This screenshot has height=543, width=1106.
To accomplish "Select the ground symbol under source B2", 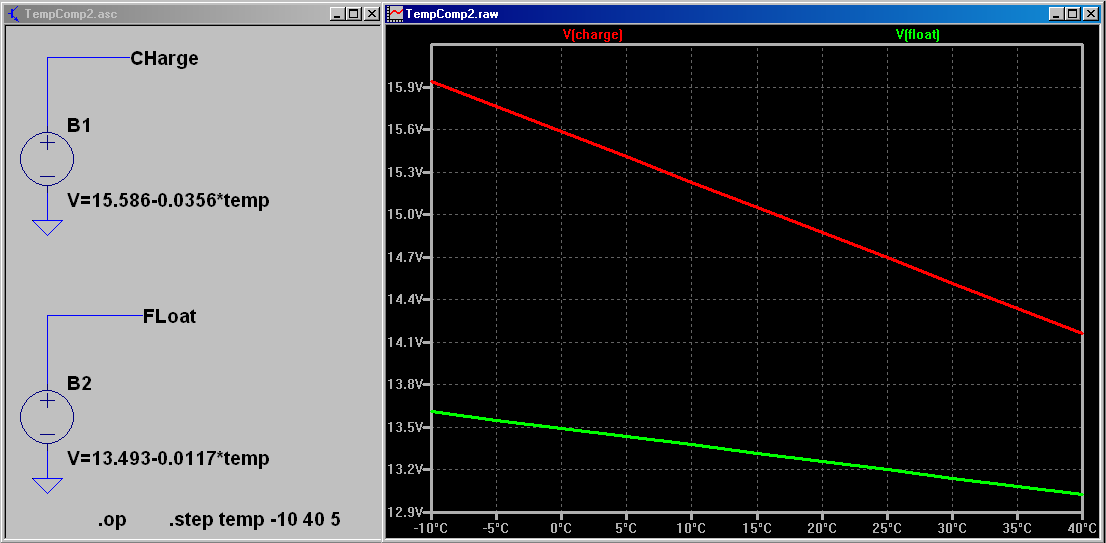I will point(47,485).
